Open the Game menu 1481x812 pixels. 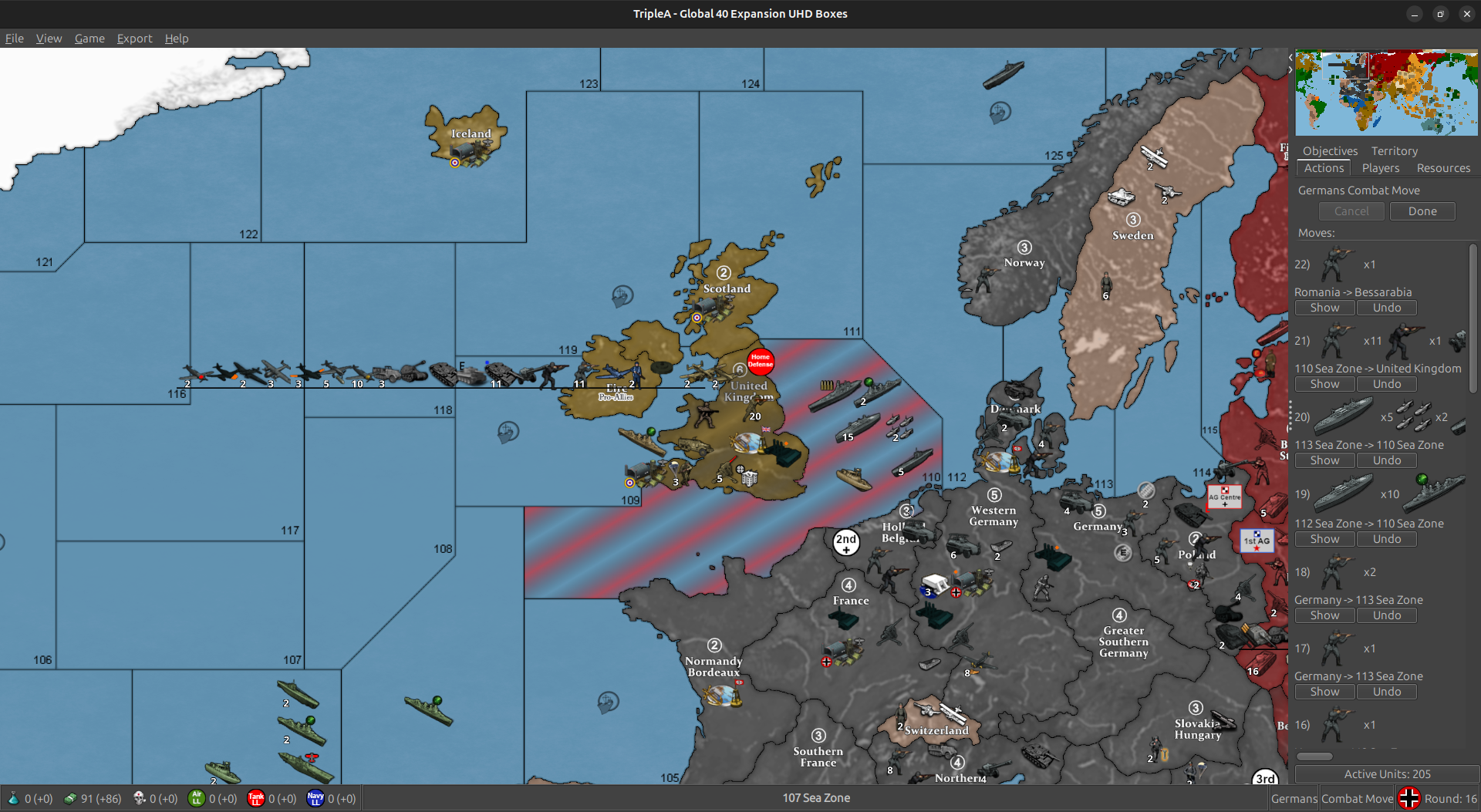click(89, 39)
